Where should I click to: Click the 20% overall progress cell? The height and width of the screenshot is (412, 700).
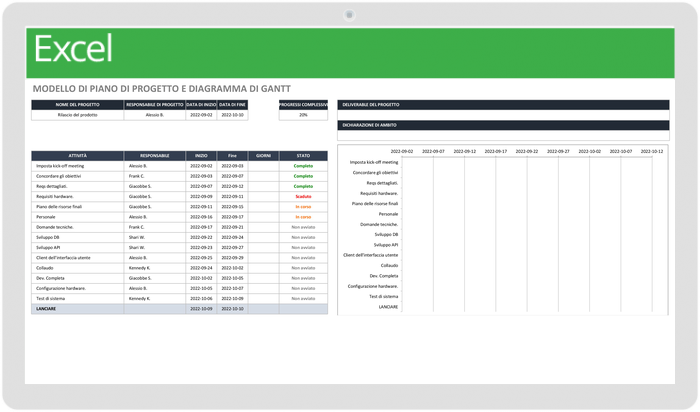click(303, 115)
